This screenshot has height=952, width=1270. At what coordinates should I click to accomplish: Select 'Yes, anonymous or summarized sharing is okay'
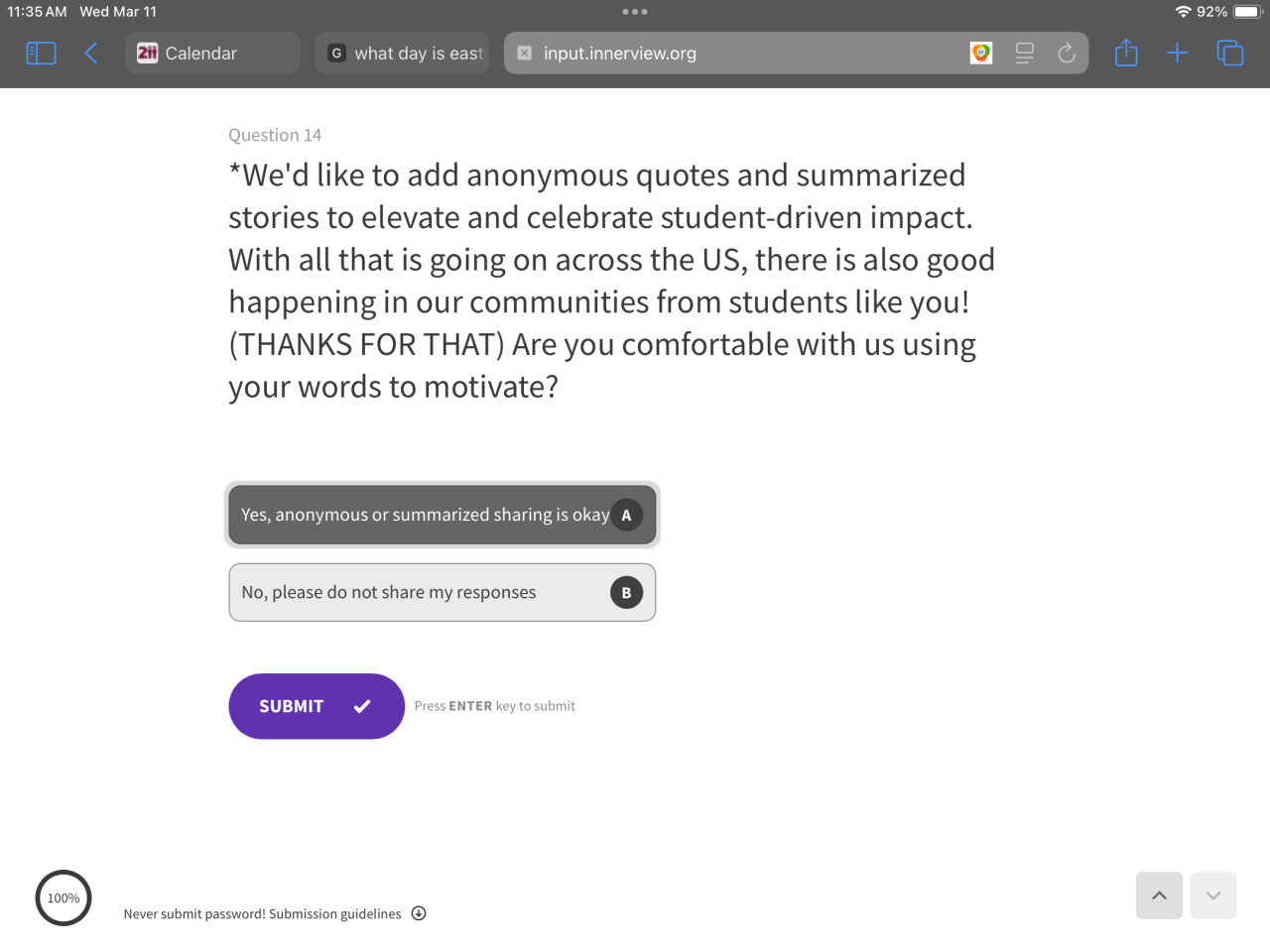click(424, 515)
